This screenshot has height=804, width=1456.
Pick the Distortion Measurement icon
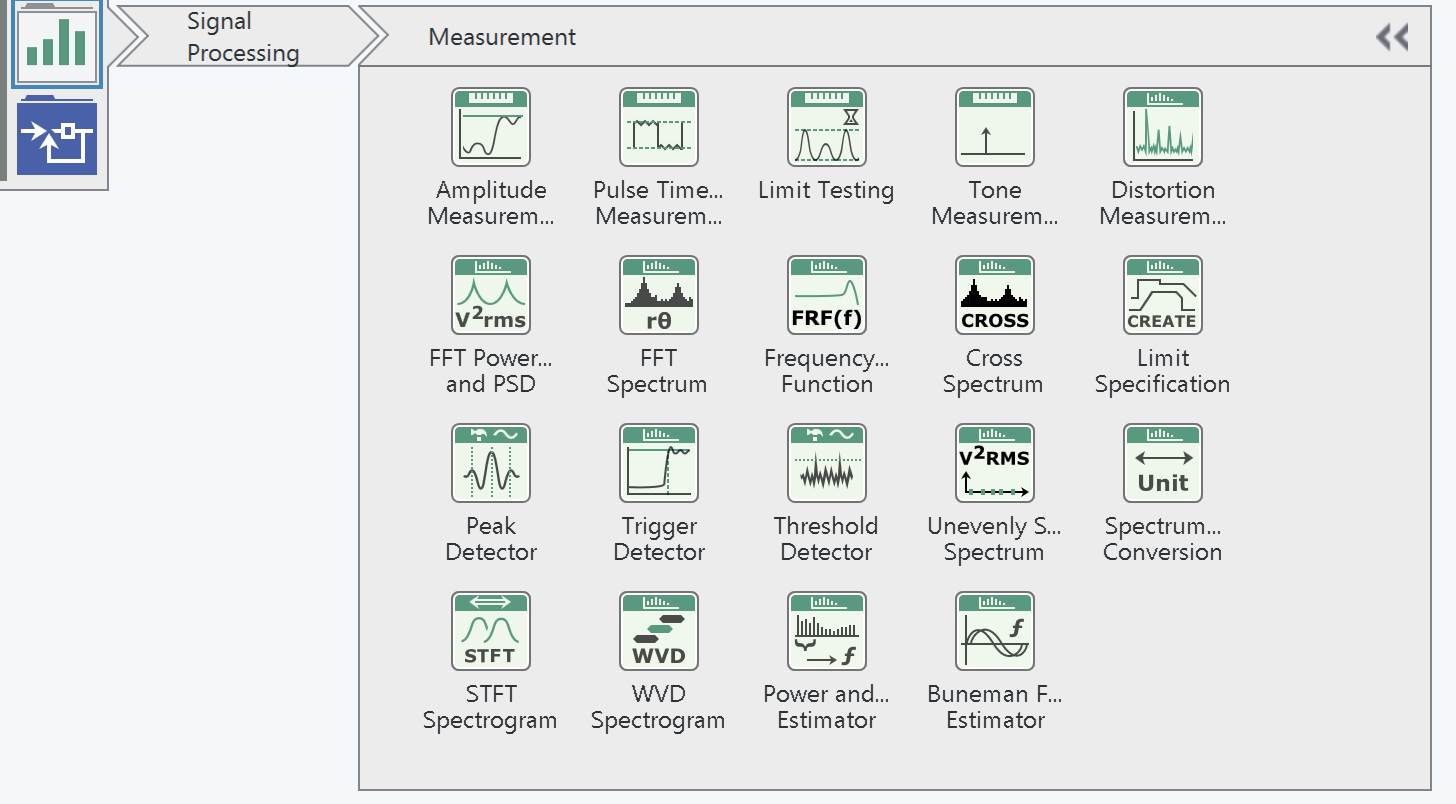point(1162,127)
